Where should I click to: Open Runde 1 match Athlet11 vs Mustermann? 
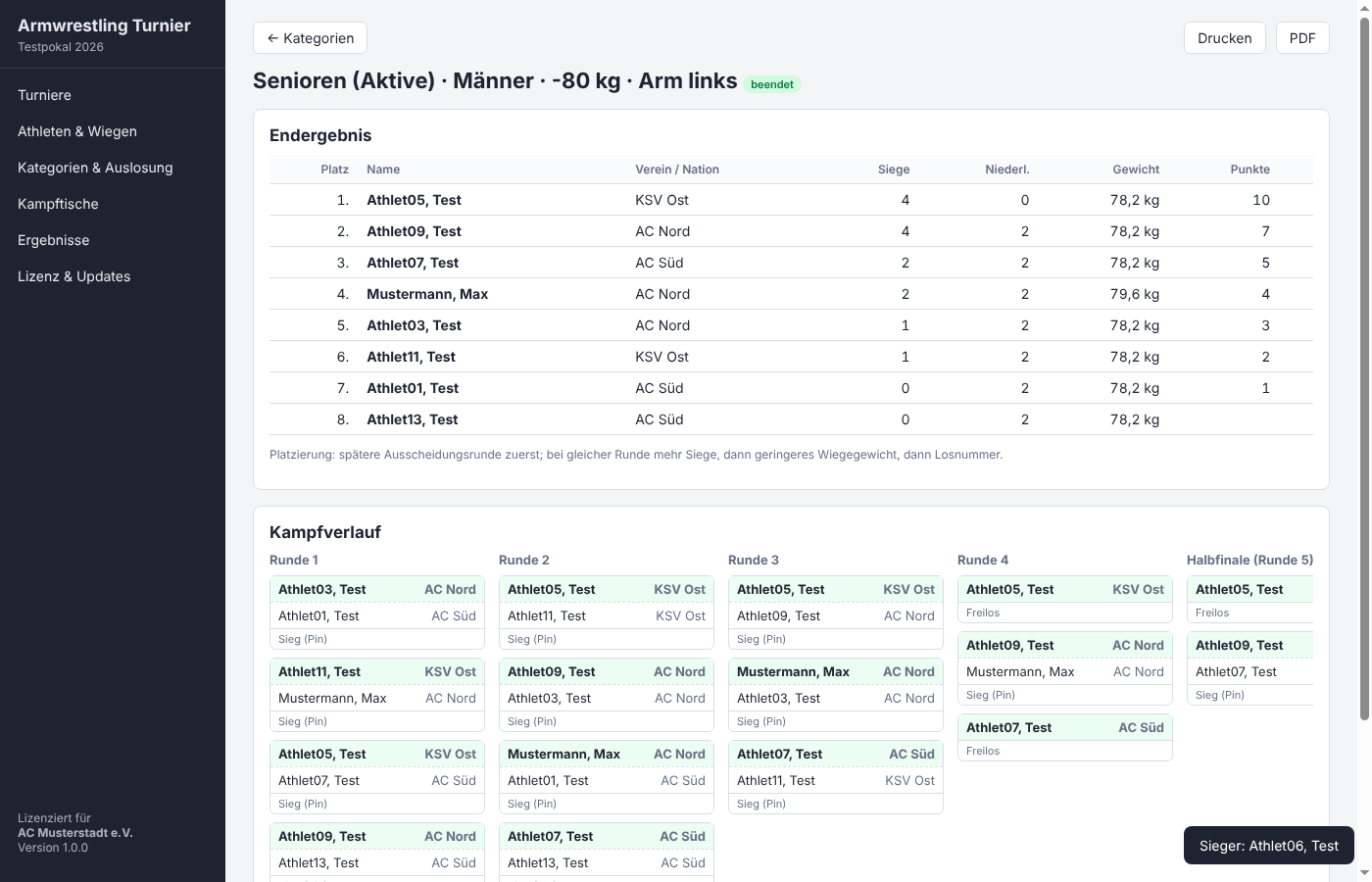(x=377, y=695)
